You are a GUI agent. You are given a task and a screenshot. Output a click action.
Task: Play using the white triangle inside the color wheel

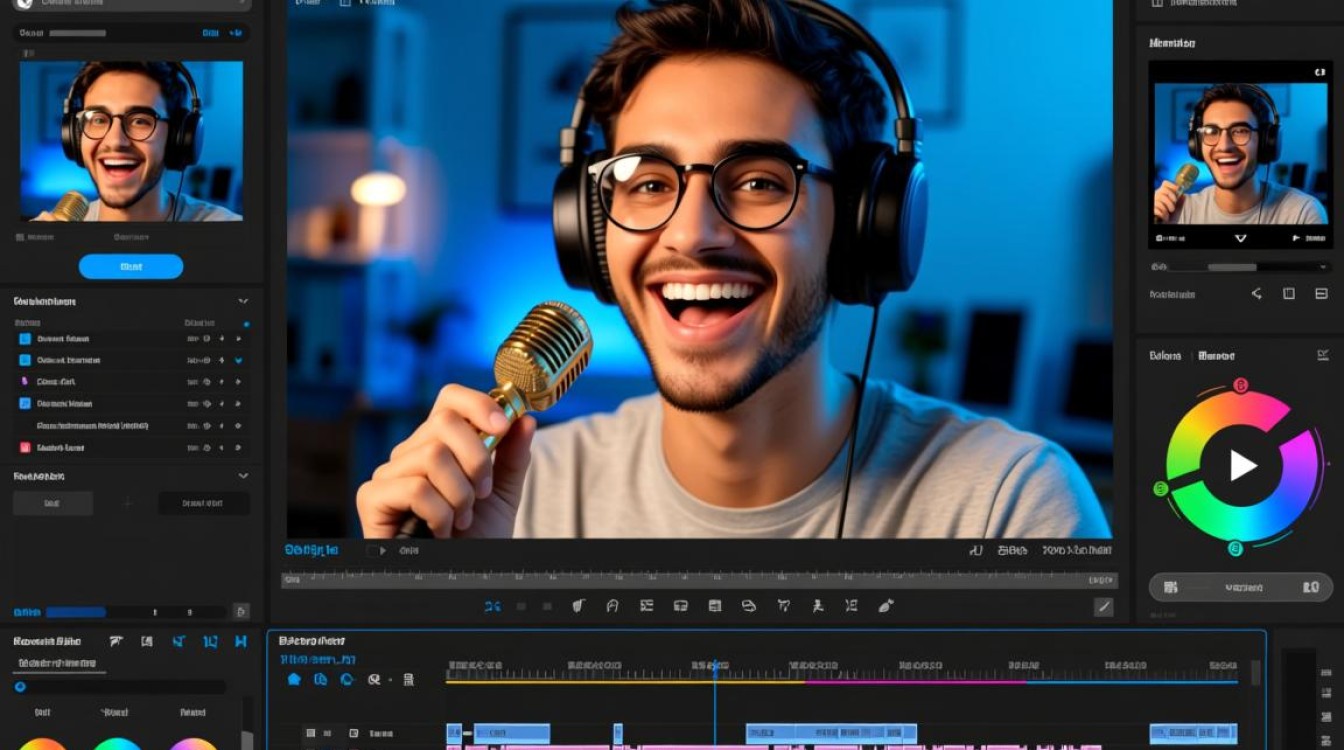point(1242,465)
